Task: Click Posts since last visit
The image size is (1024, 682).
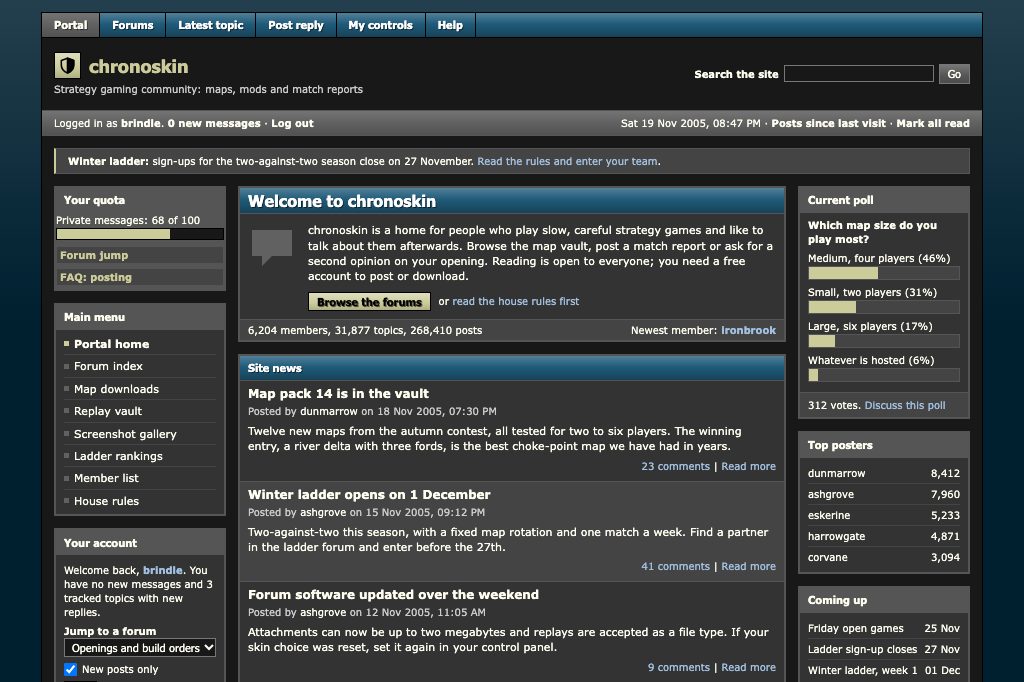Action: 829,123
